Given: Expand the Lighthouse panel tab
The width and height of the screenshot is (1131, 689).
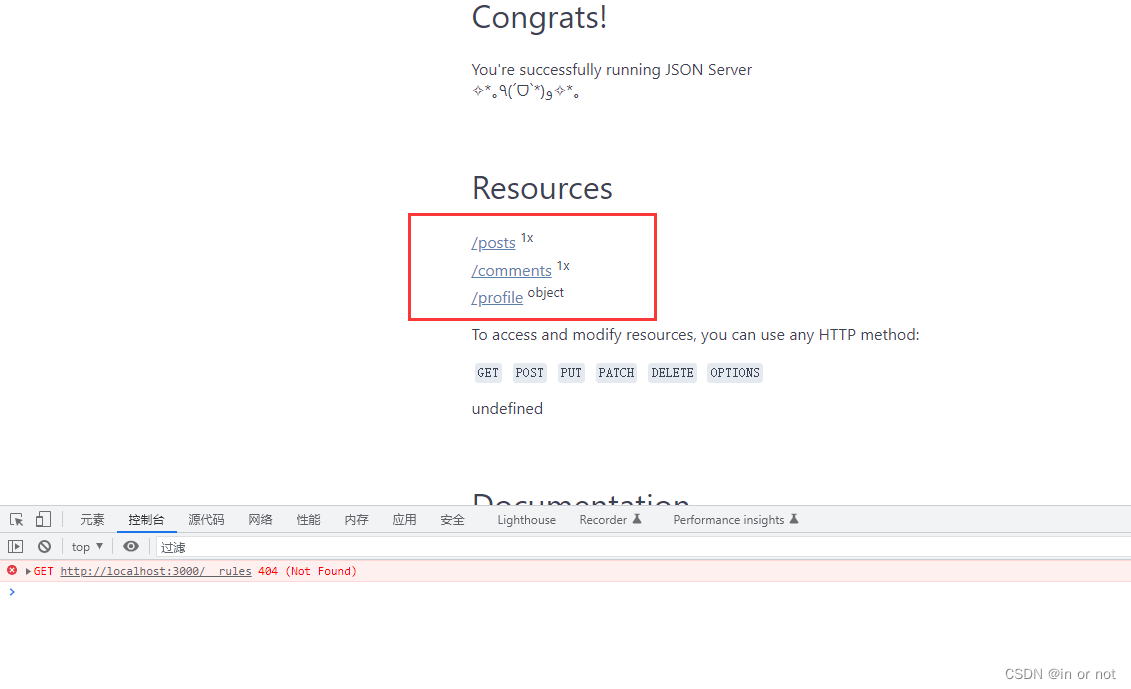Looking at the screenshot, I should (526, 519).
